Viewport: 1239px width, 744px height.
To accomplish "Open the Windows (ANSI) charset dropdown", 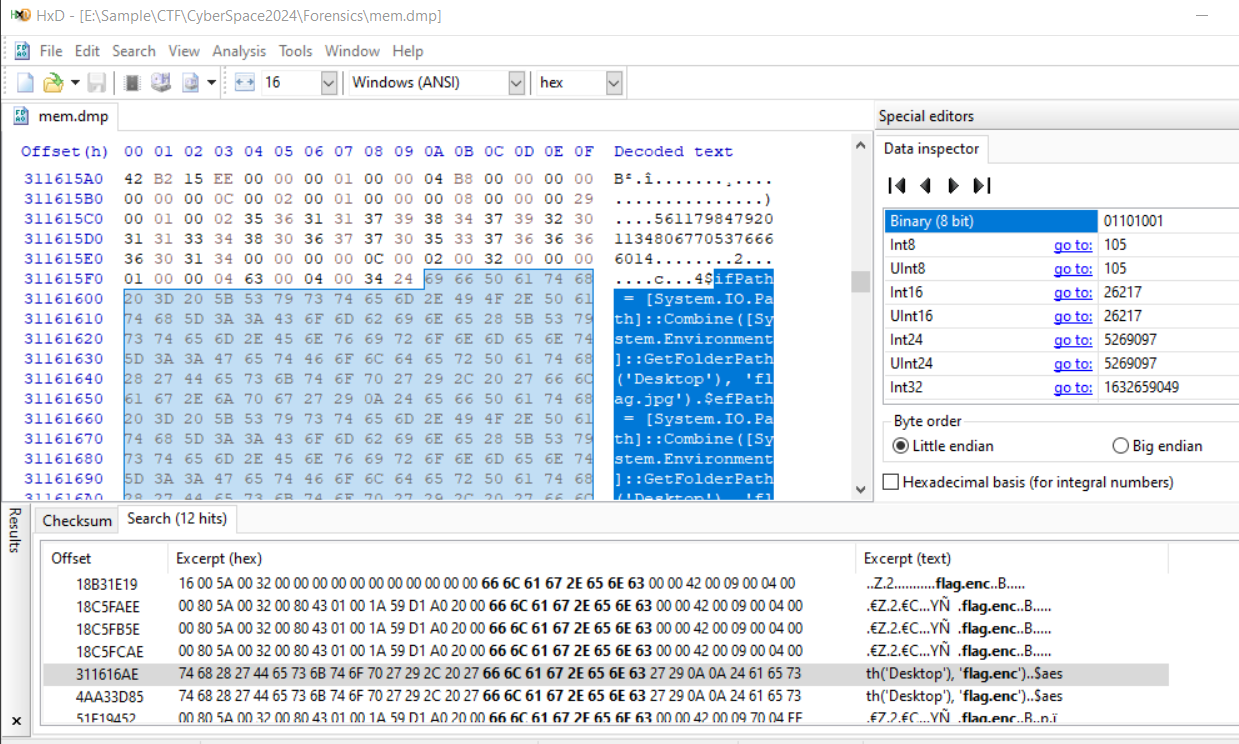I will pos(516,83).
